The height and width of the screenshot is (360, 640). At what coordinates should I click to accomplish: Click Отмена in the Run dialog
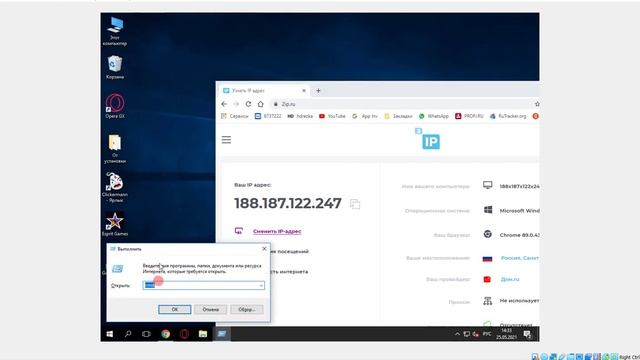coord(210,309)
